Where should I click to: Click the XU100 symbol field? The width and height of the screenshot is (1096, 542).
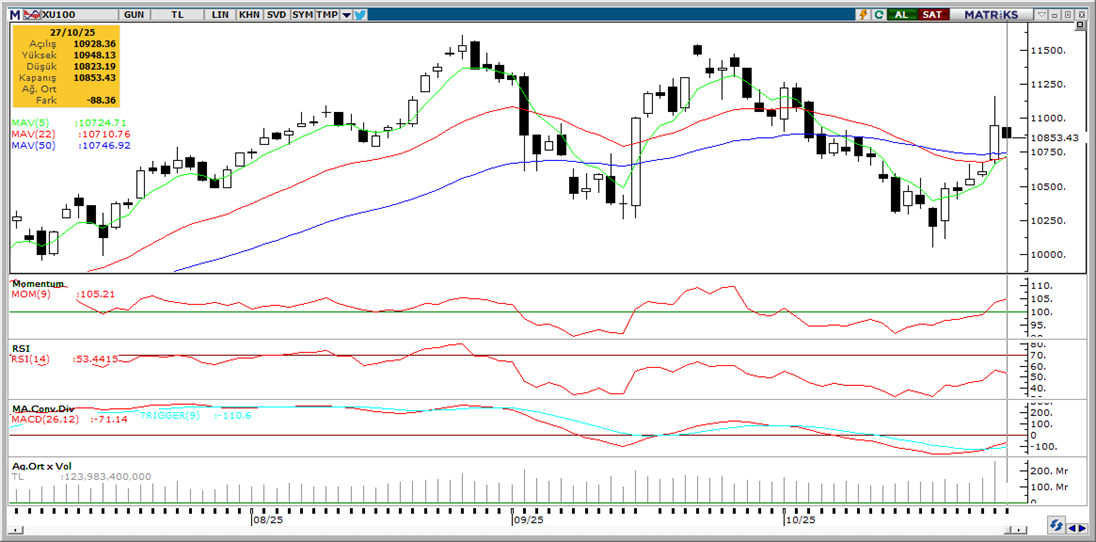62,15
